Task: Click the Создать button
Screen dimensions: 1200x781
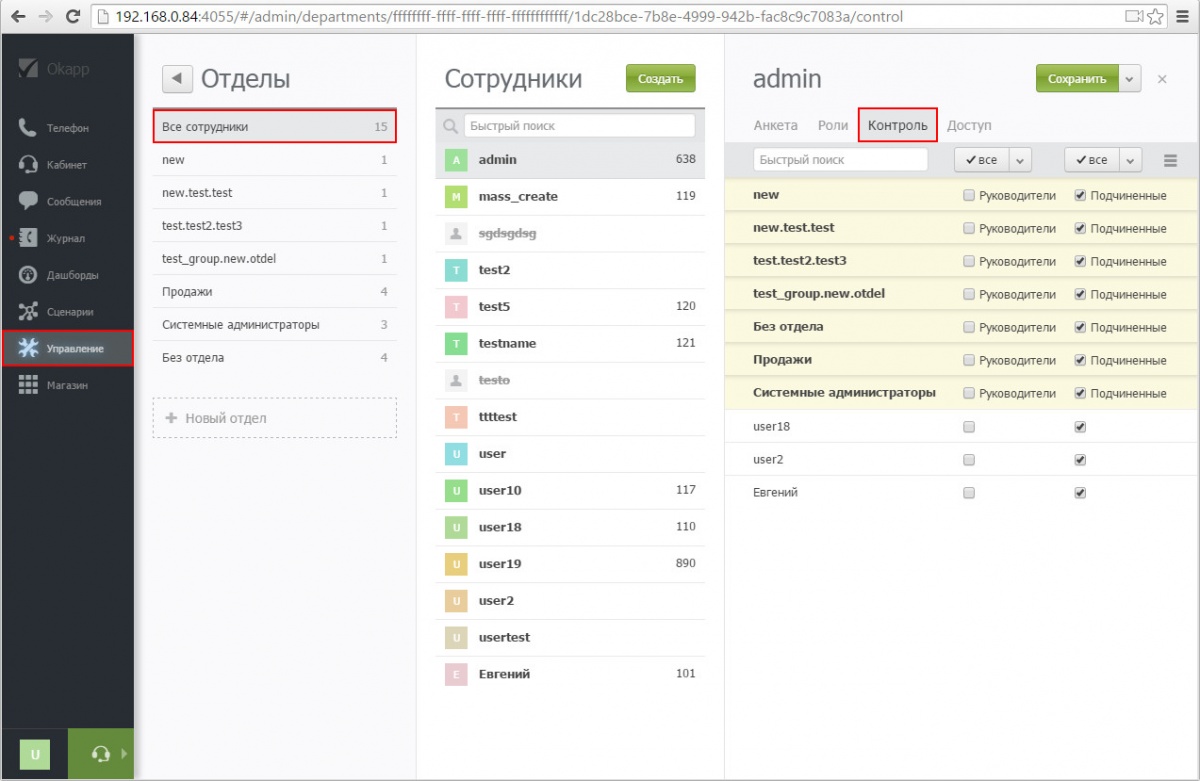Action: tap(660, 79)
